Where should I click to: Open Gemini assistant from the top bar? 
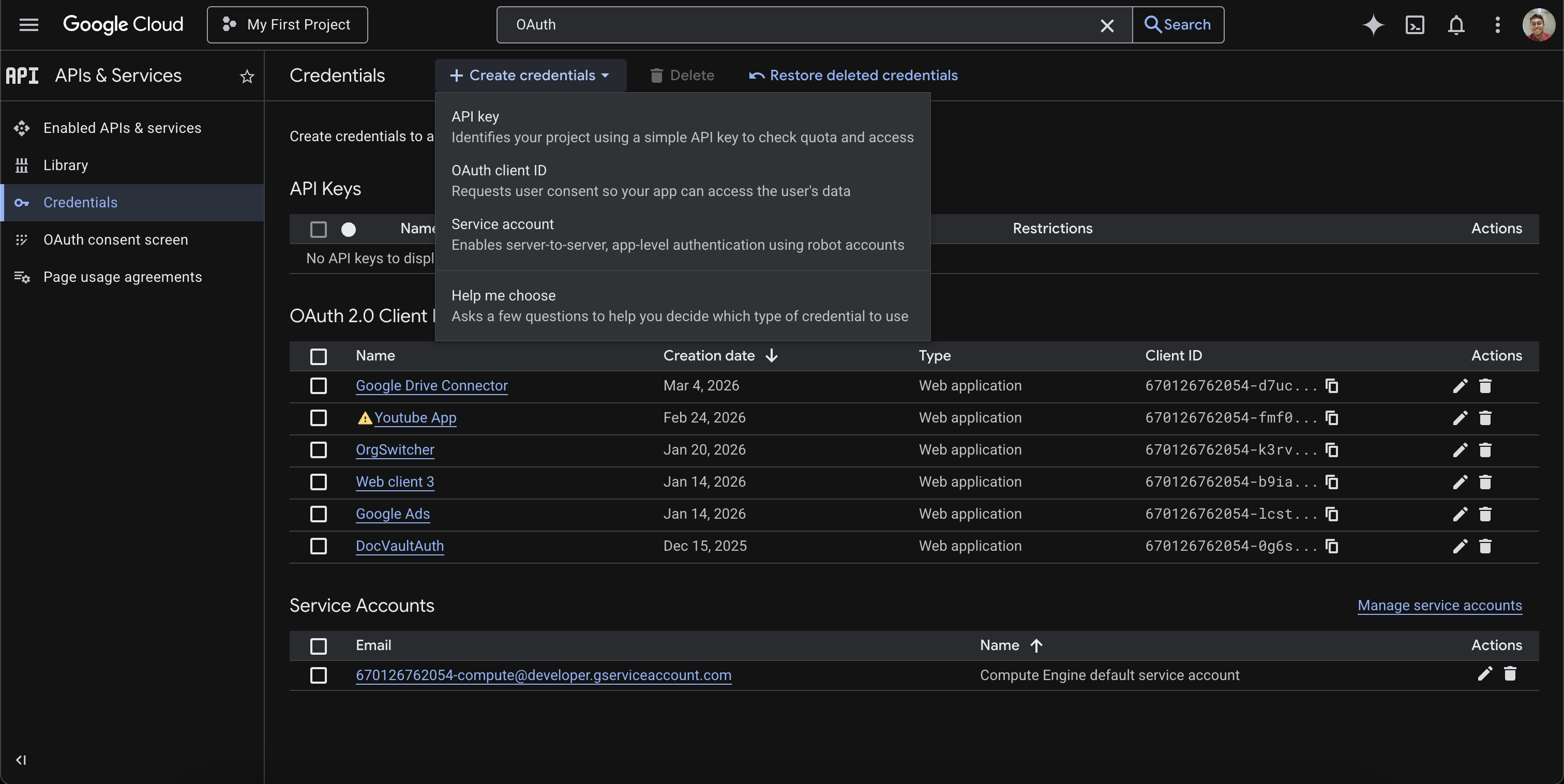click(x=1373, y=25)
